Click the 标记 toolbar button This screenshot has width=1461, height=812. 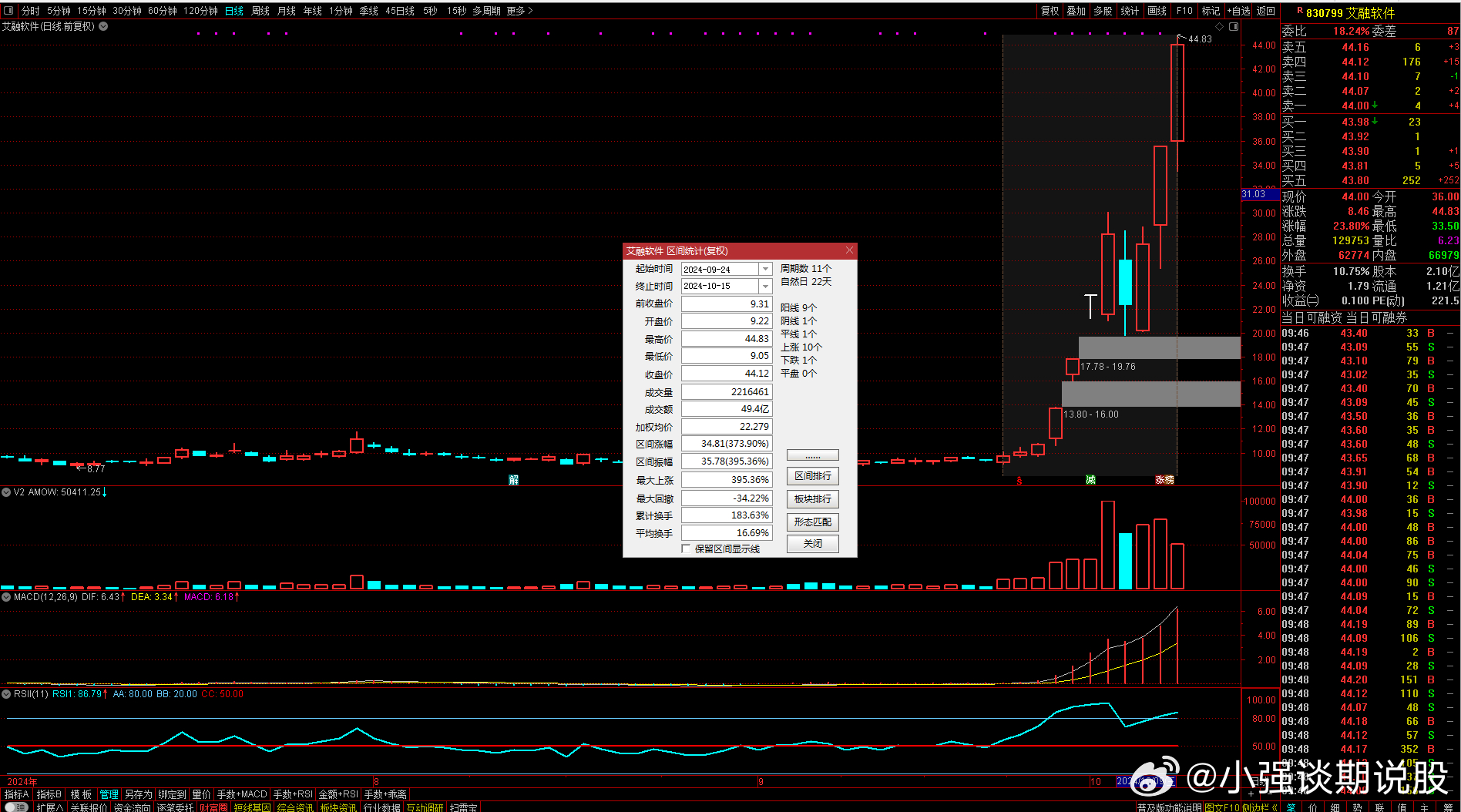(1211, 11)
